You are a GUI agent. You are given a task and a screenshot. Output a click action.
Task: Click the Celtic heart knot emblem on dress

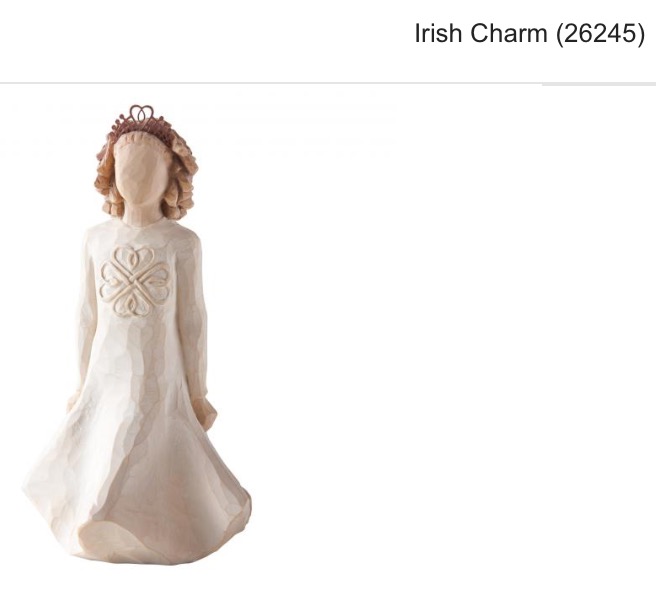(x=135, y=281)
